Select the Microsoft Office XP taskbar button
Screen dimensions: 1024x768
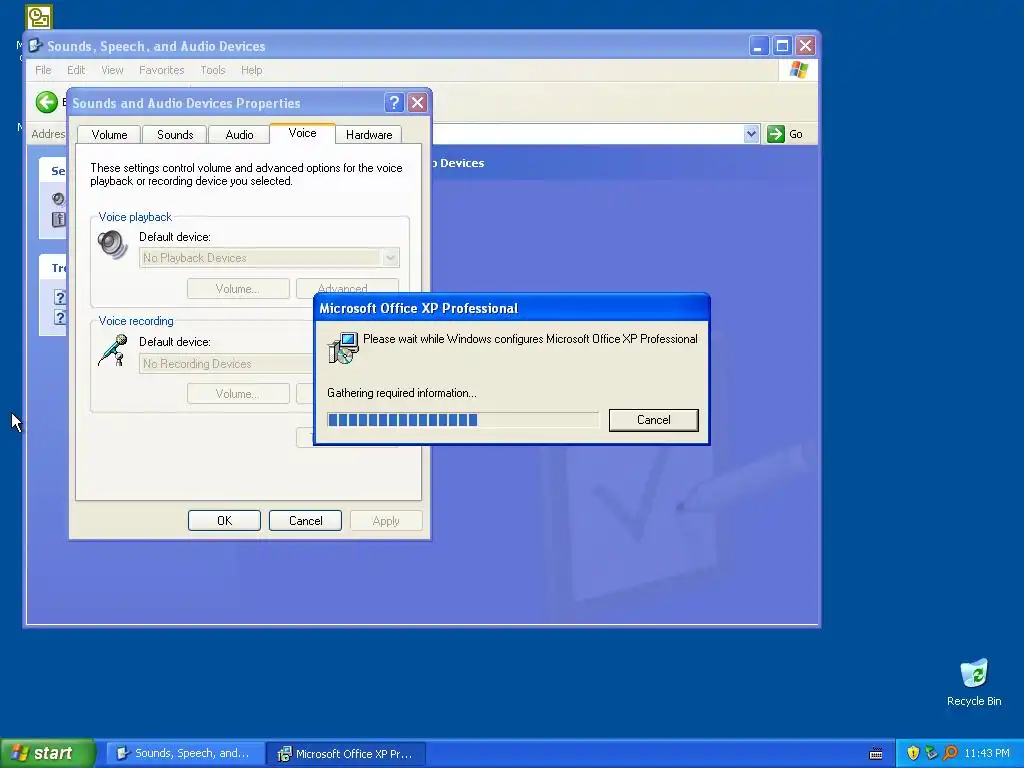[x=346, y=753]
